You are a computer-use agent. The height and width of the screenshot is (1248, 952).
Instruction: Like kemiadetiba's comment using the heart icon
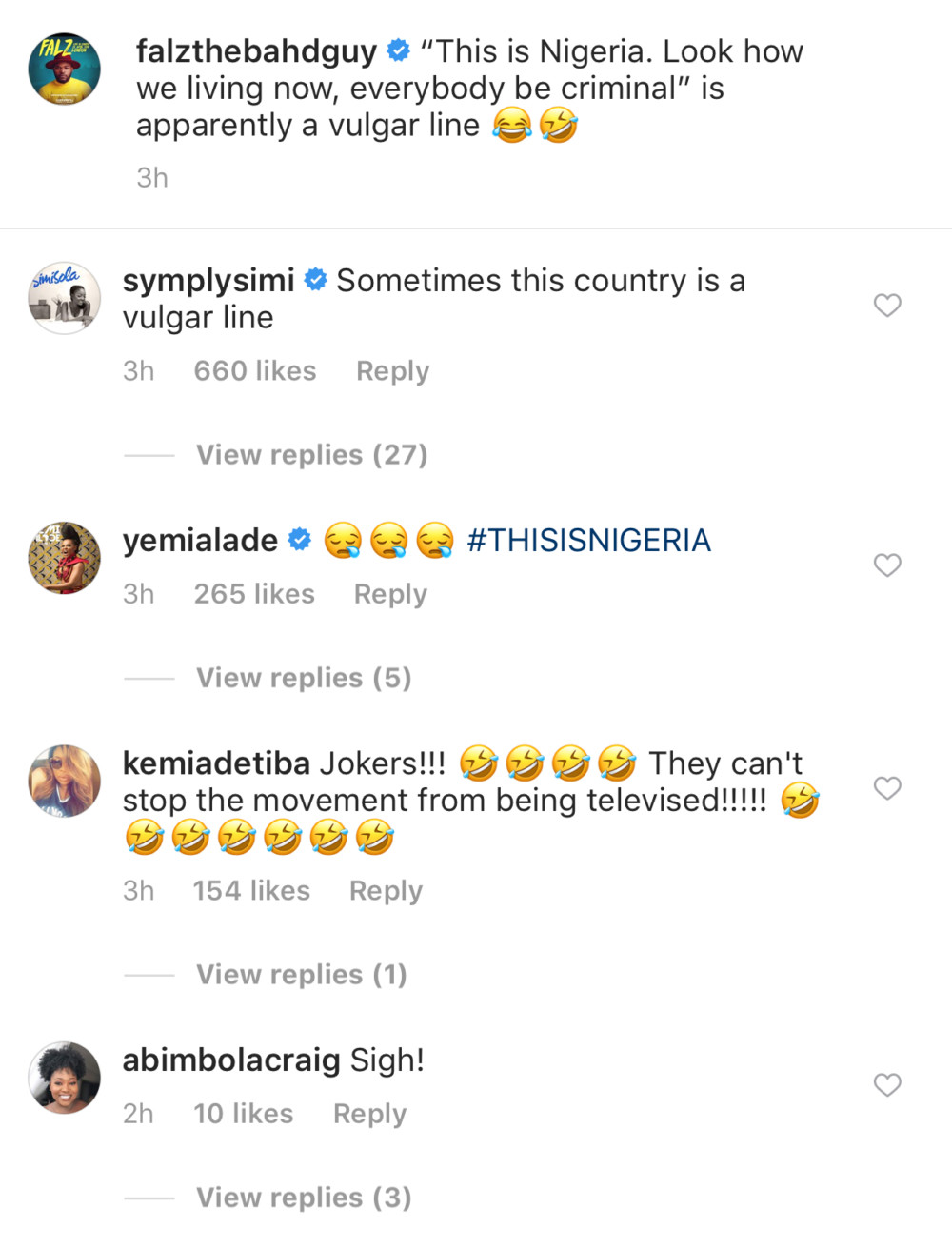(x=887, y=788)
